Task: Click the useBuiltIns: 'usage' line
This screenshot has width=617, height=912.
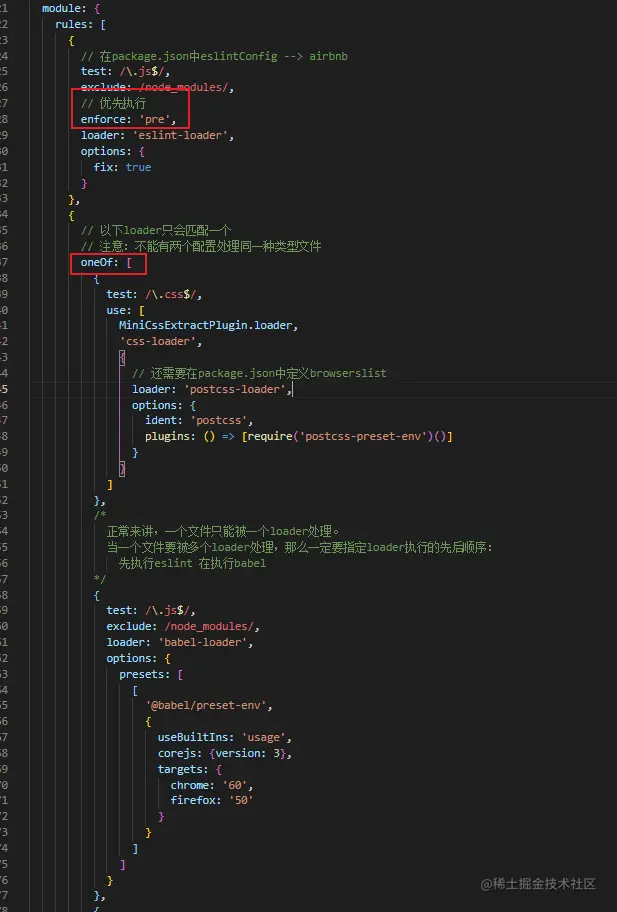Action: [x=225, y=738]
